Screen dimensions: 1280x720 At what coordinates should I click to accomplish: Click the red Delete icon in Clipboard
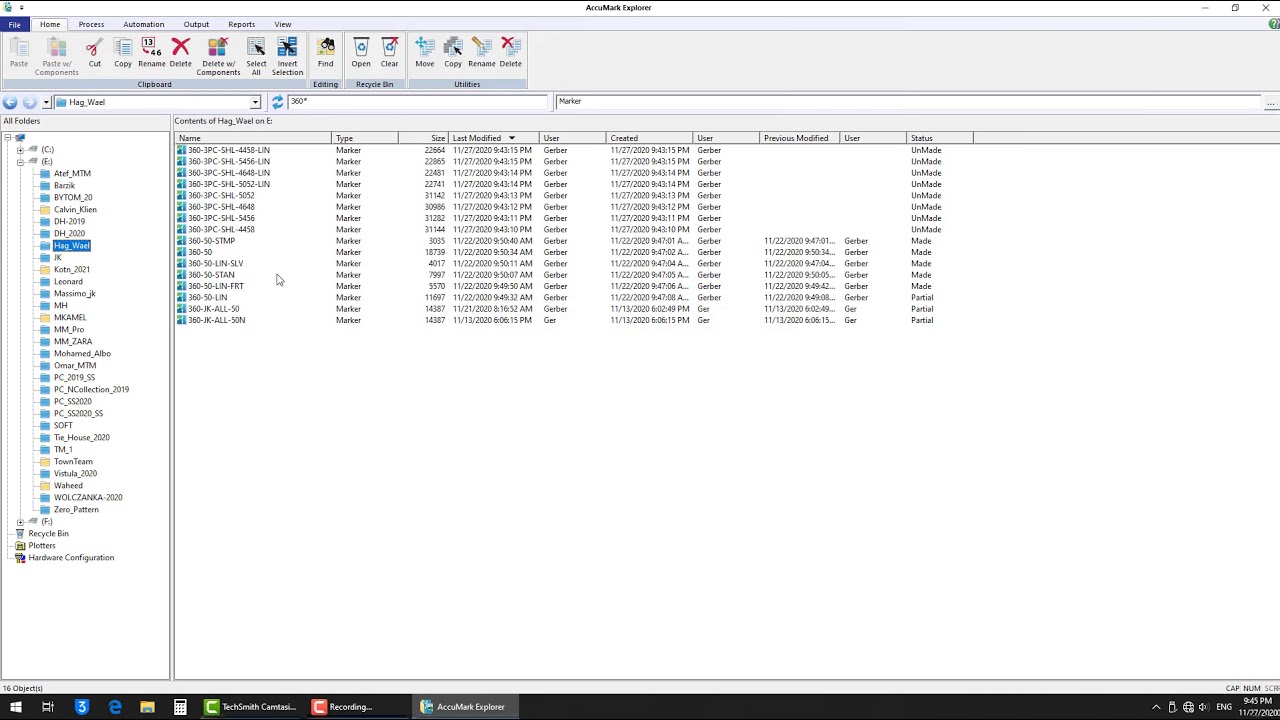click(x=180, y=53)
